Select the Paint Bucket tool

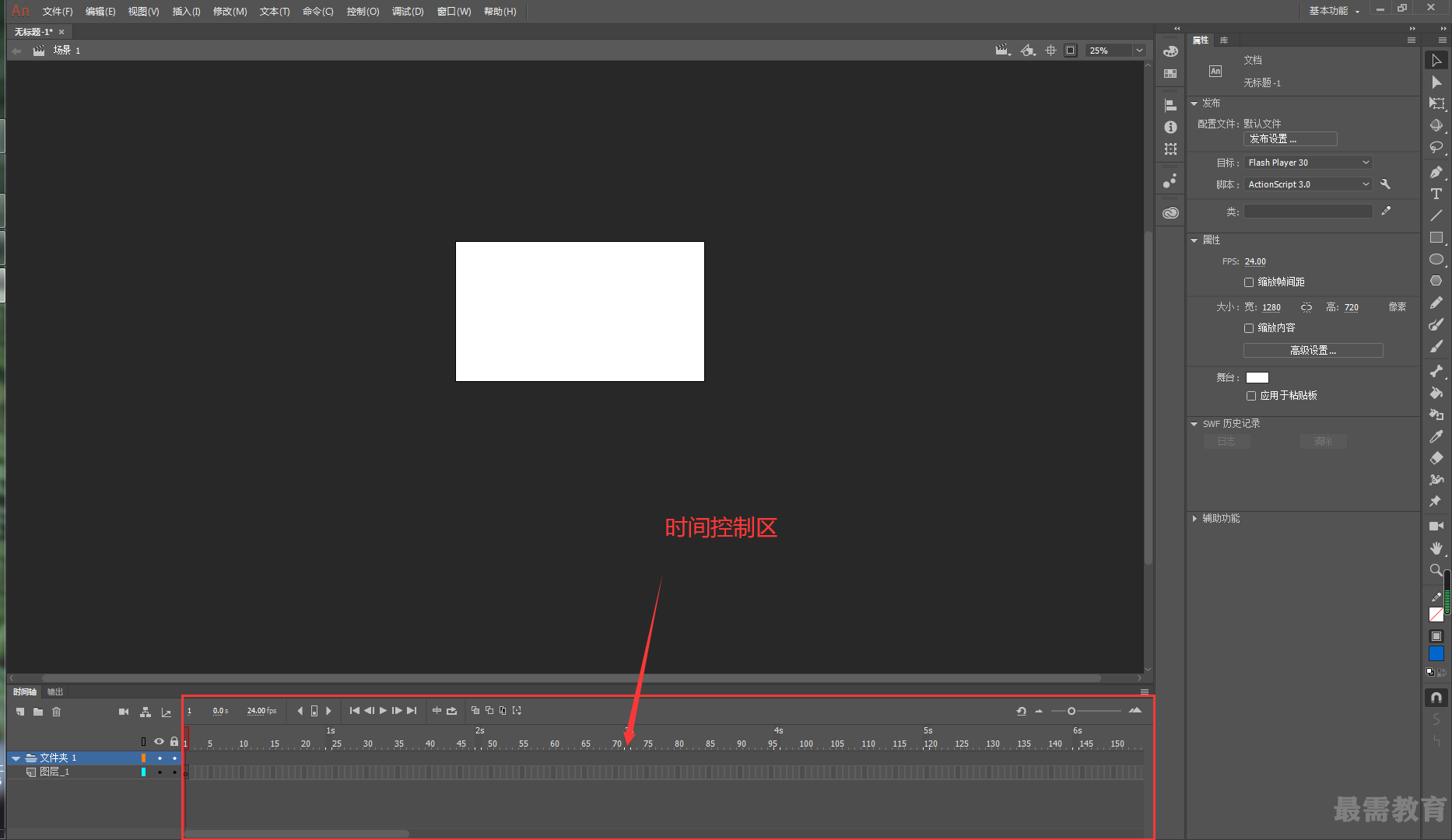pos(1436,393)
